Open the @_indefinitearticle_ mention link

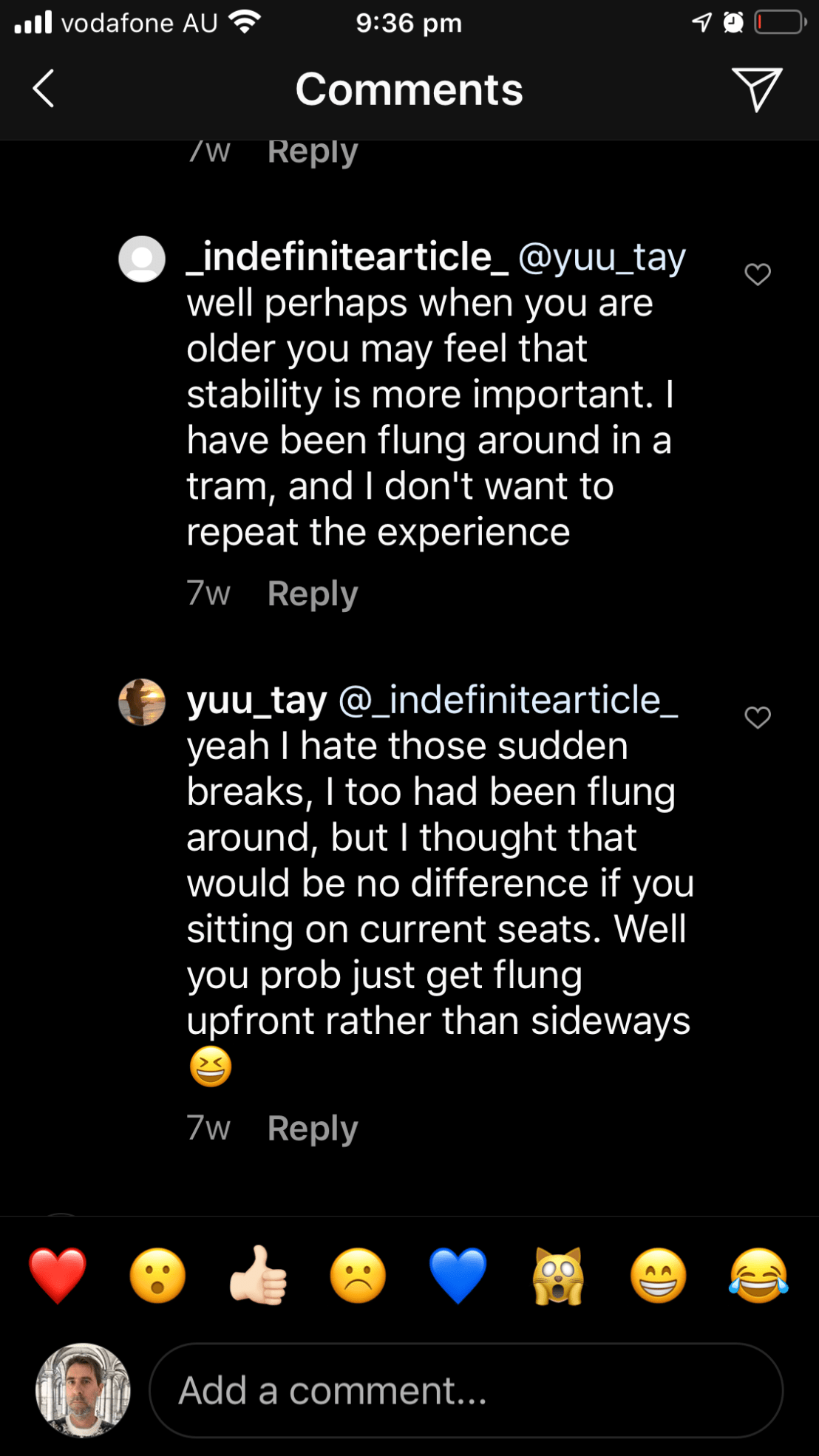click(508, 700)
